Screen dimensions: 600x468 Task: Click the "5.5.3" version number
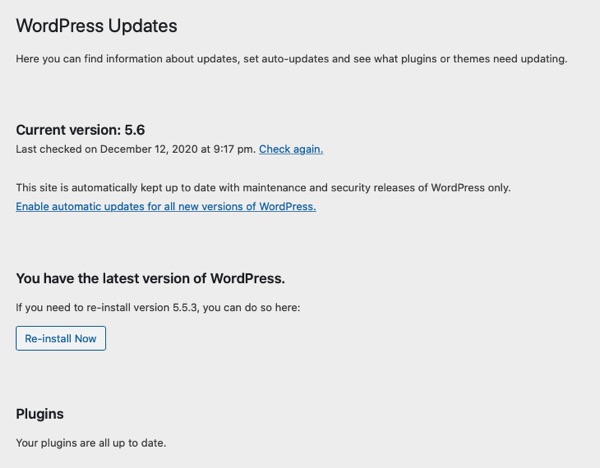click(x=183, y=307)
